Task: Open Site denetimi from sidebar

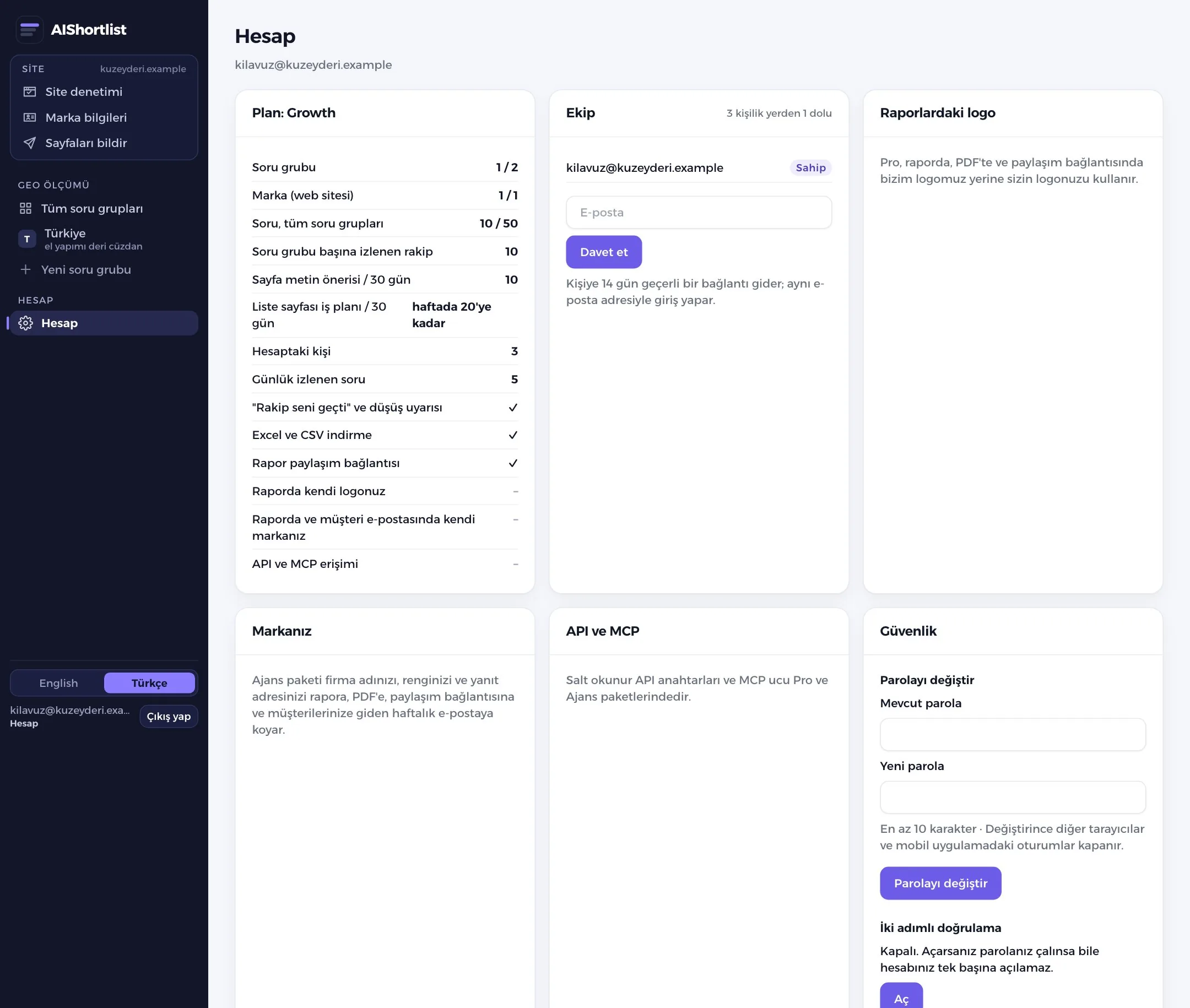Action: point(104,92)
